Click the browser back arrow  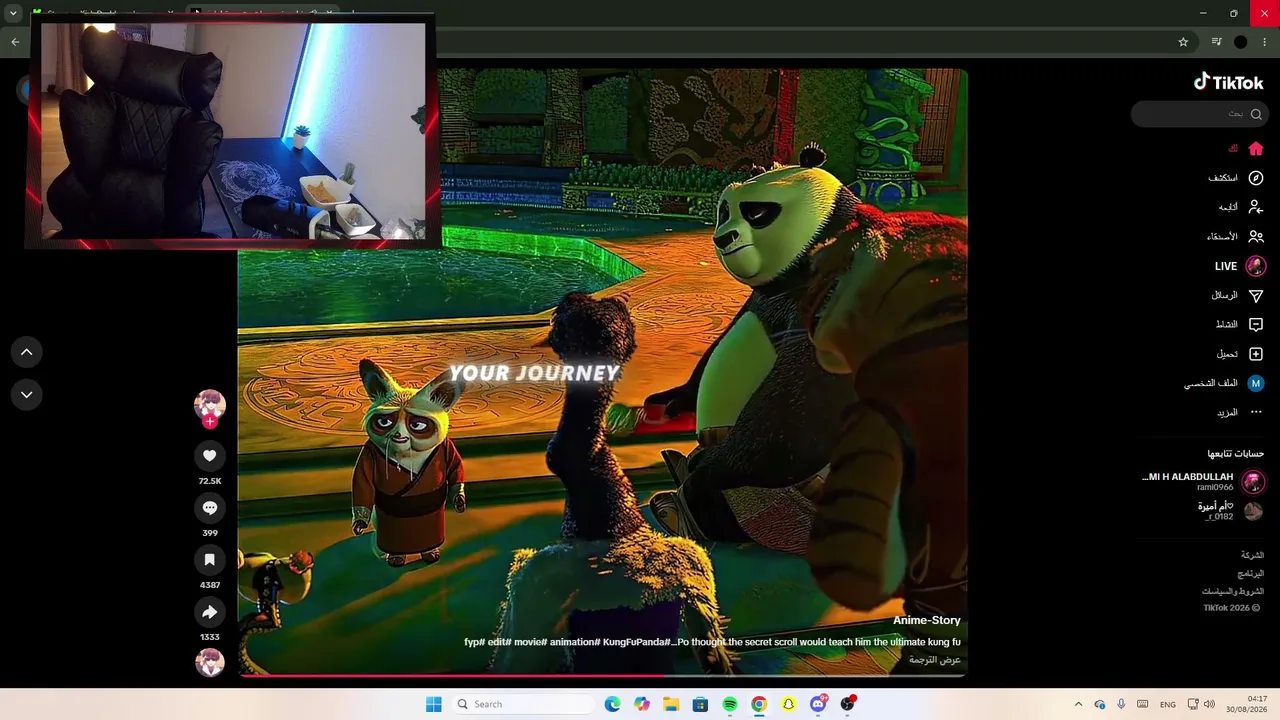15,42
